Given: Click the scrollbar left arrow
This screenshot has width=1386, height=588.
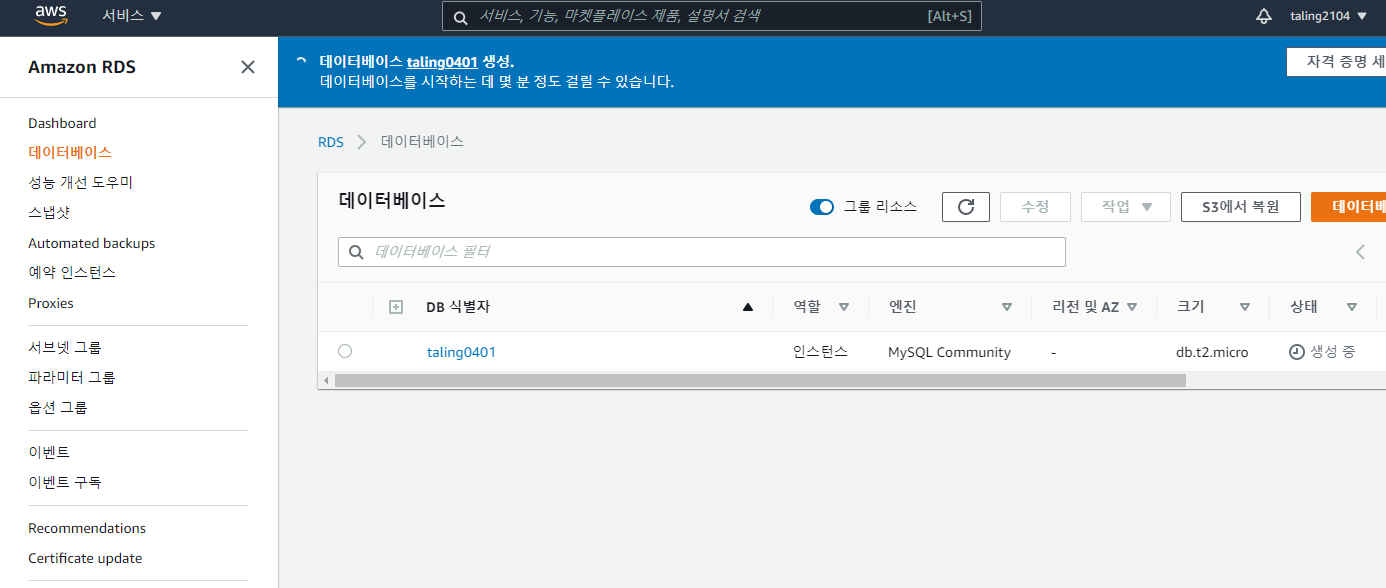Looking at the screenshot, I should pos(324,381).
